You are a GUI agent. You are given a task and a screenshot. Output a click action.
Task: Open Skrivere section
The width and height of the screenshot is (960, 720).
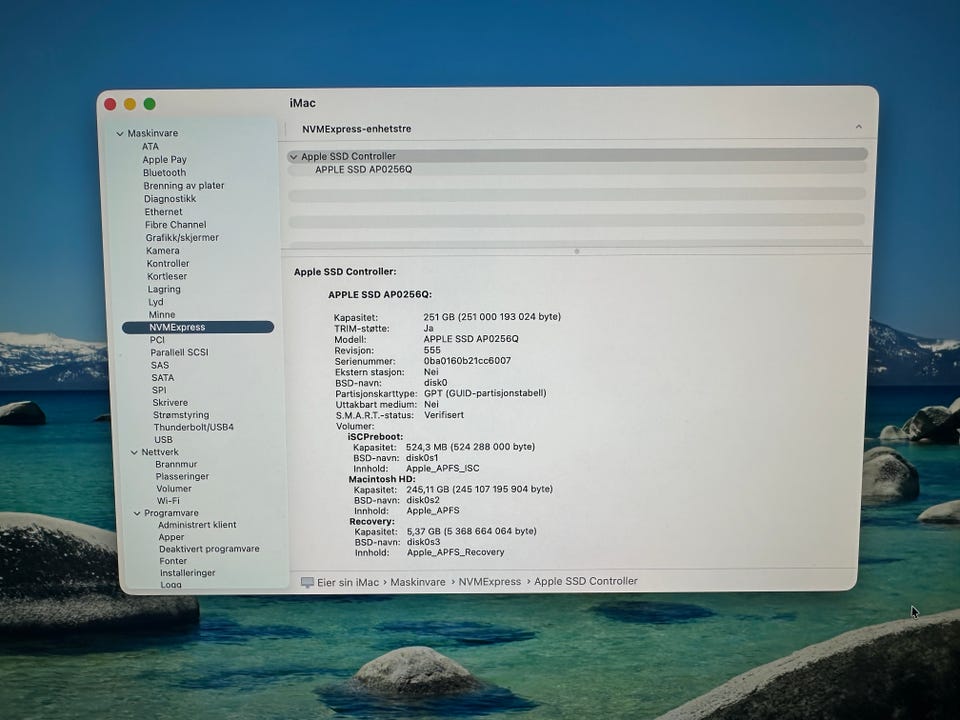point(170,403)
